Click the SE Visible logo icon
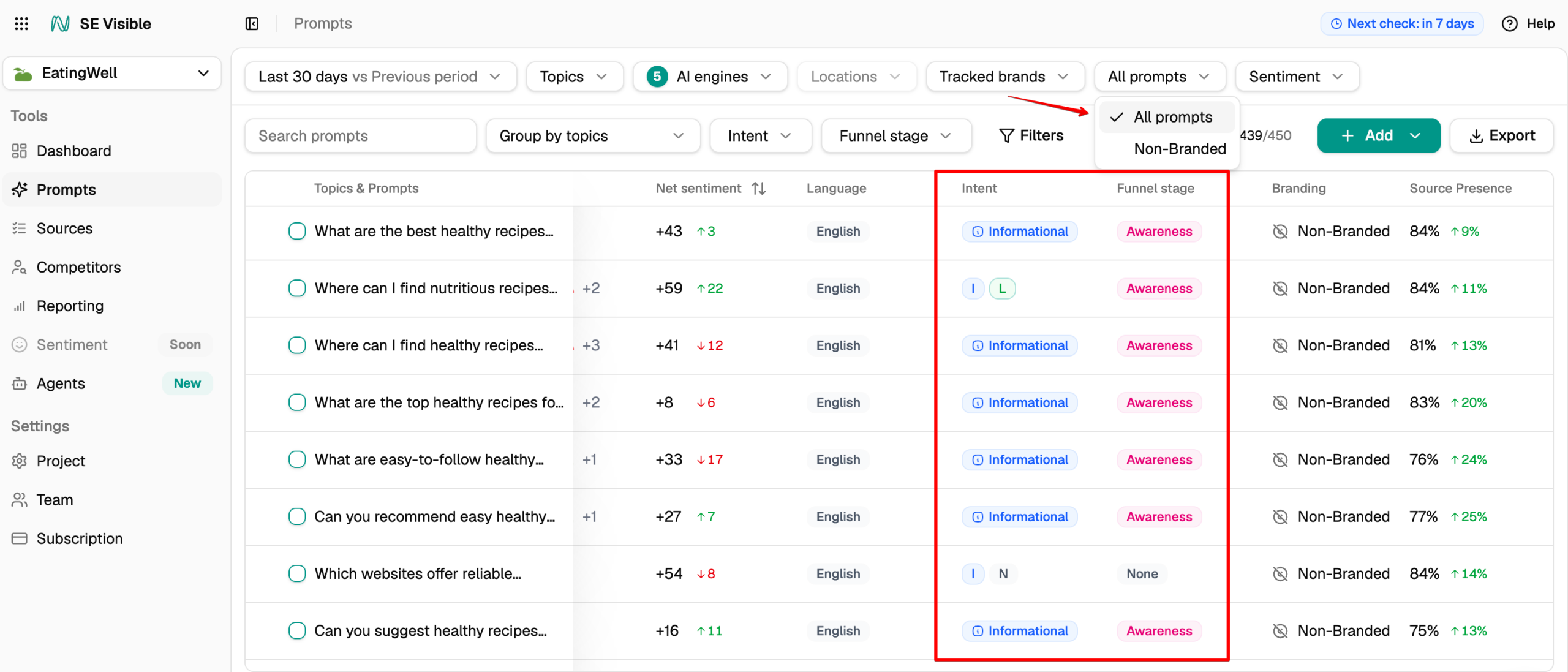 click(60, 23)
